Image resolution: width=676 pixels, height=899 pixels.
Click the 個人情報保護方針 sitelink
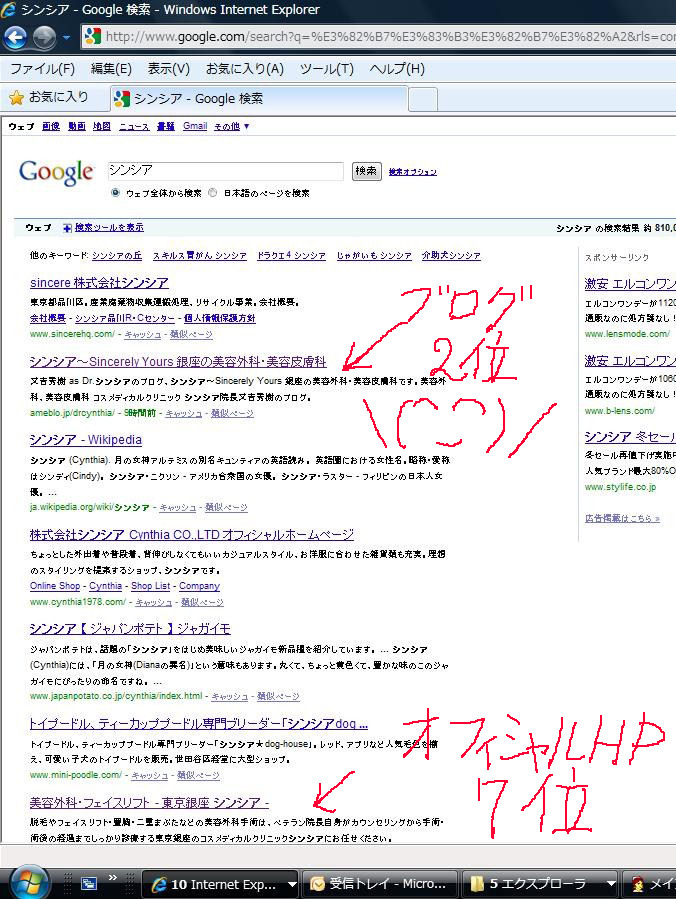pyautogui.click(x=220, y=318)
